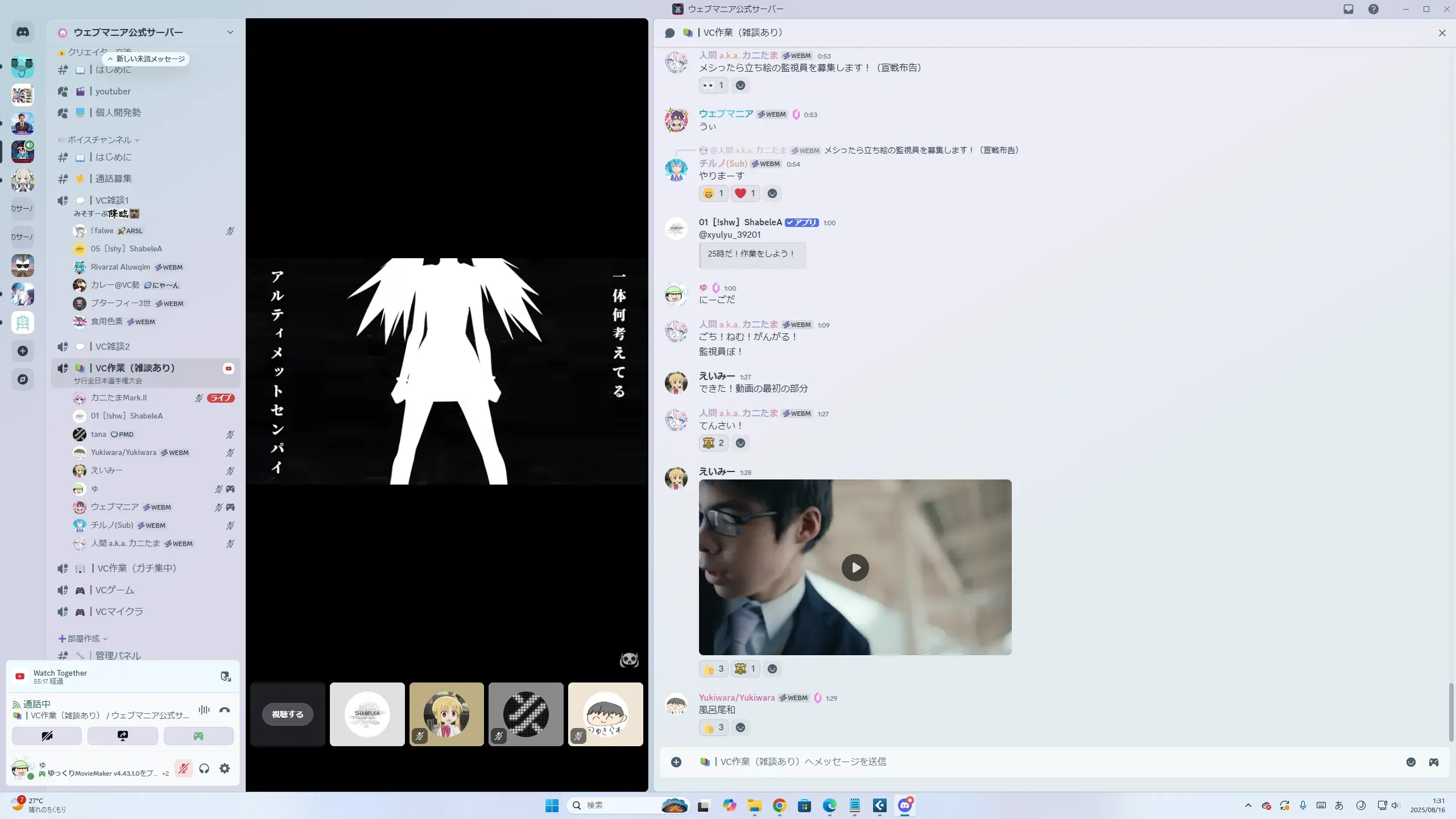The image size is (1456, 819).
Task: Toggle microphone mute in user panel
Action: (183, 768)
